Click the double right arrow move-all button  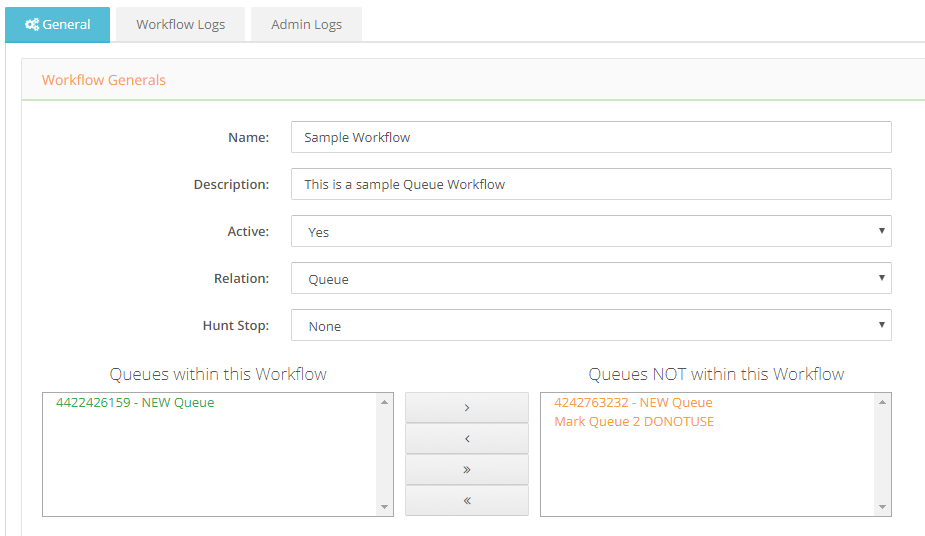tap(467, 470)
